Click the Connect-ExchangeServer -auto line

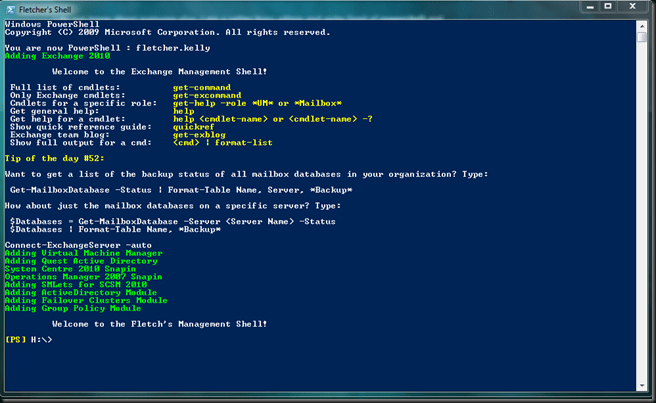click(73, 245)
